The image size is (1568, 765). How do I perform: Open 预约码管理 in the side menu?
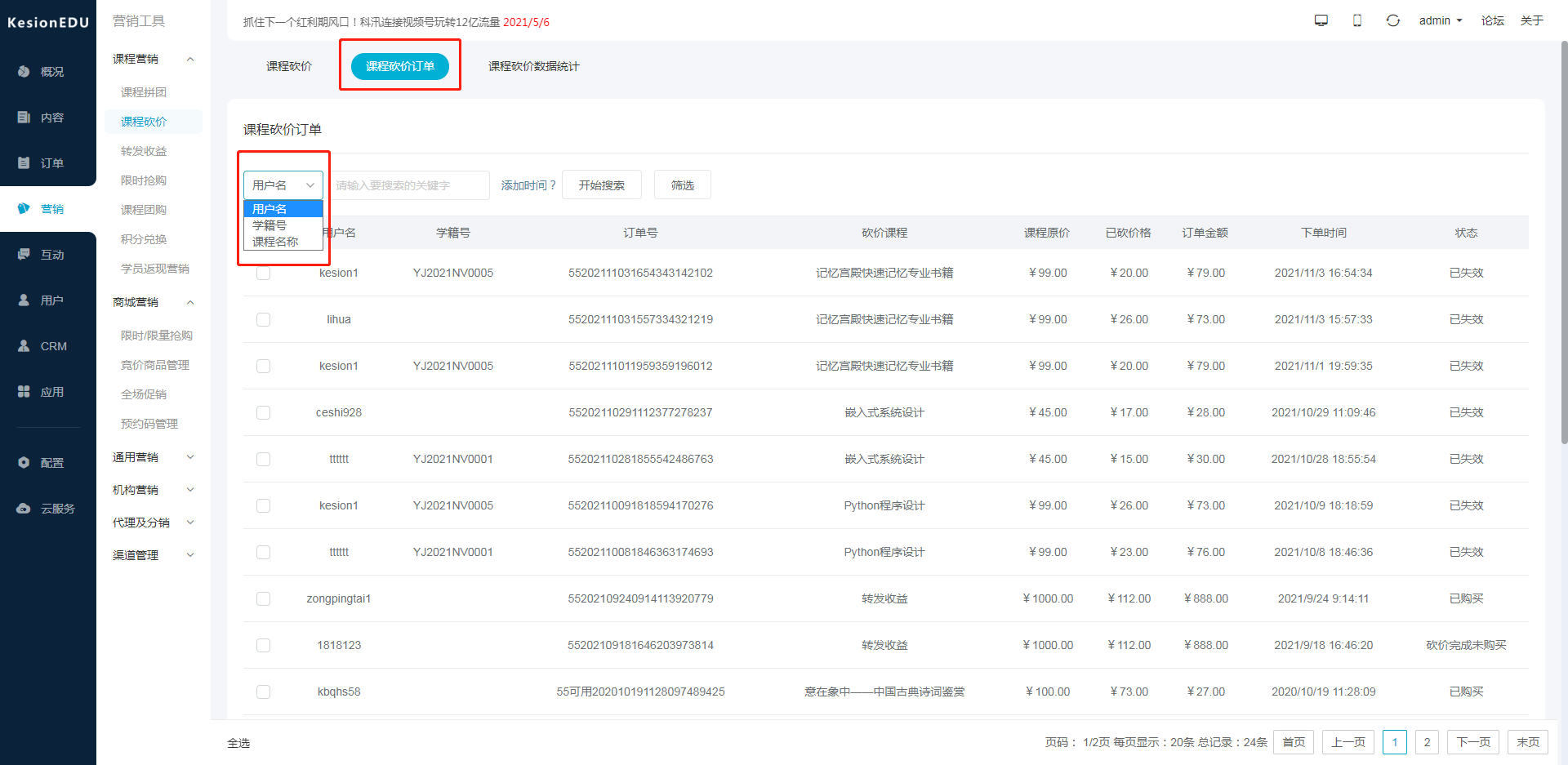coord(149,424)
